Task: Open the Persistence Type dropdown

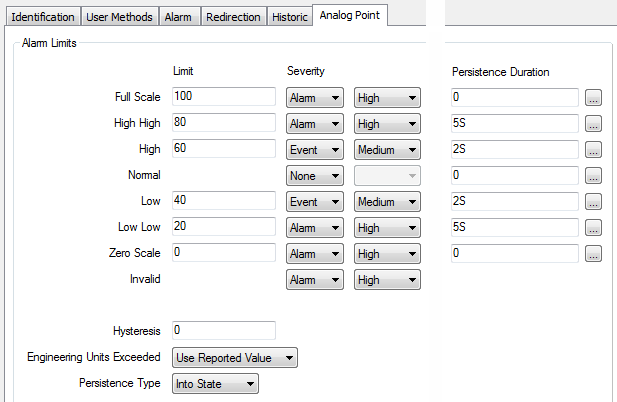Action: (215, 384)
